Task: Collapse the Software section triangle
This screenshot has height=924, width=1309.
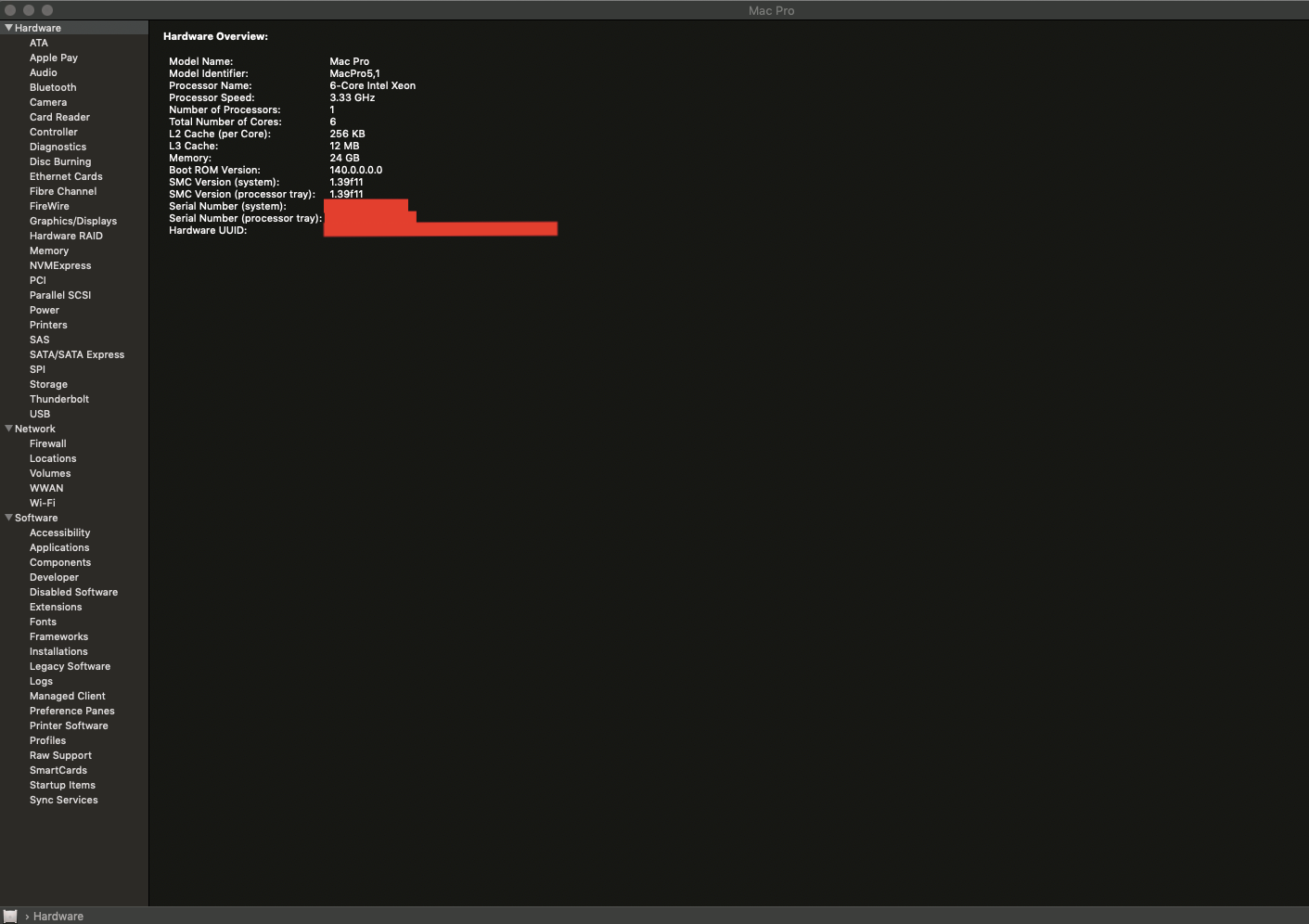Action: 8,518
